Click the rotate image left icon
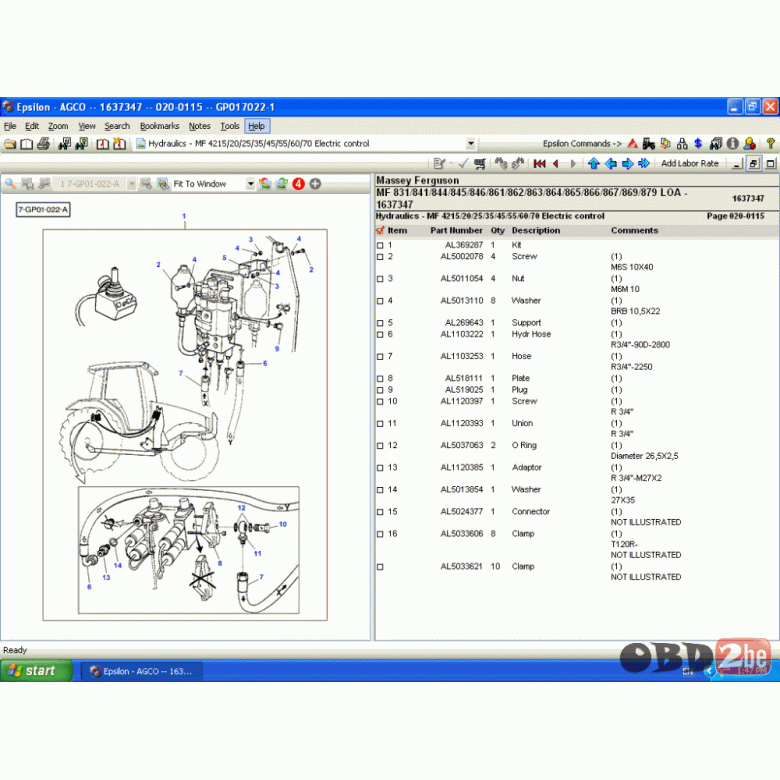This screenshot has width=780, height=780. pyautogui.click(x=265, y=184)
